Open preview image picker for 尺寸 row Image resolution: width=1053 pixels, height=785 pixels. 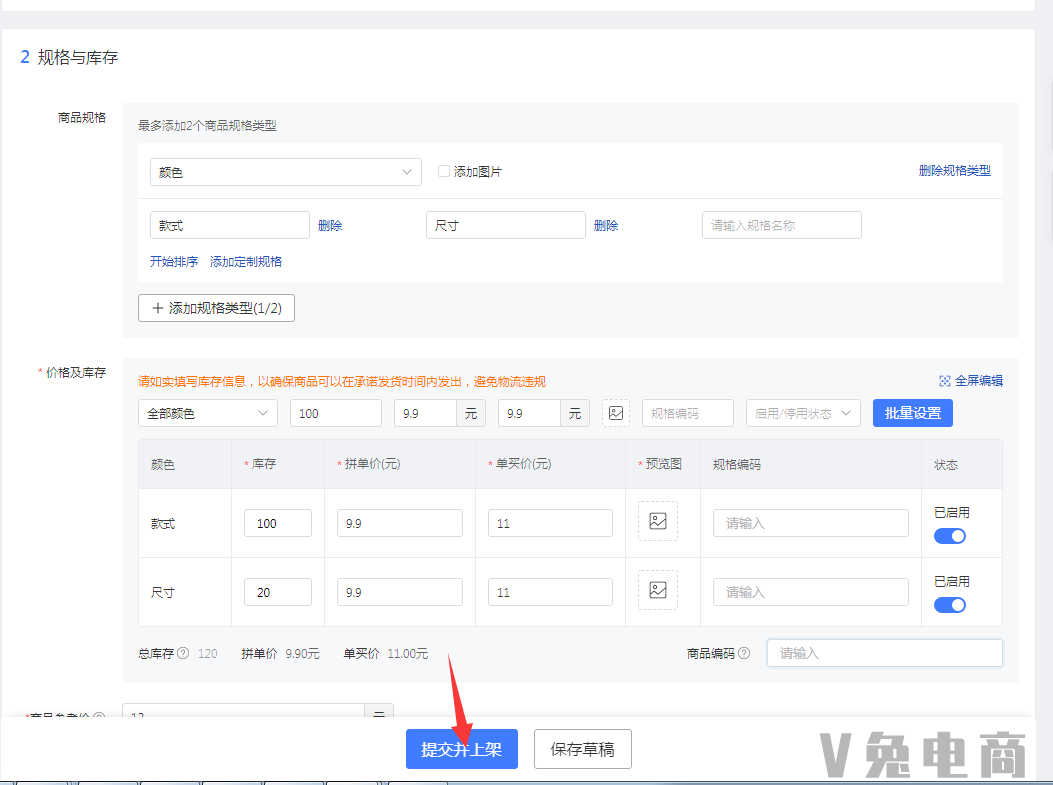tap(657, 590)
